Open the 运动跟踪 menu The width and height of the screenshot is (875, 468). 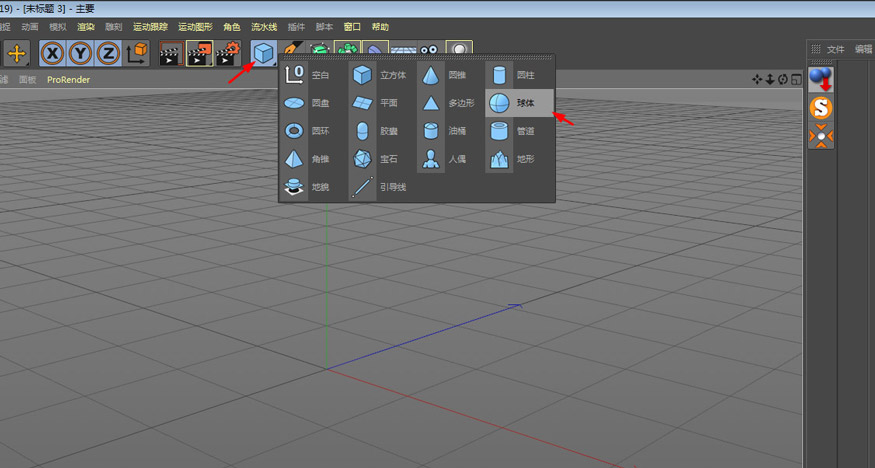click(150, 27)
